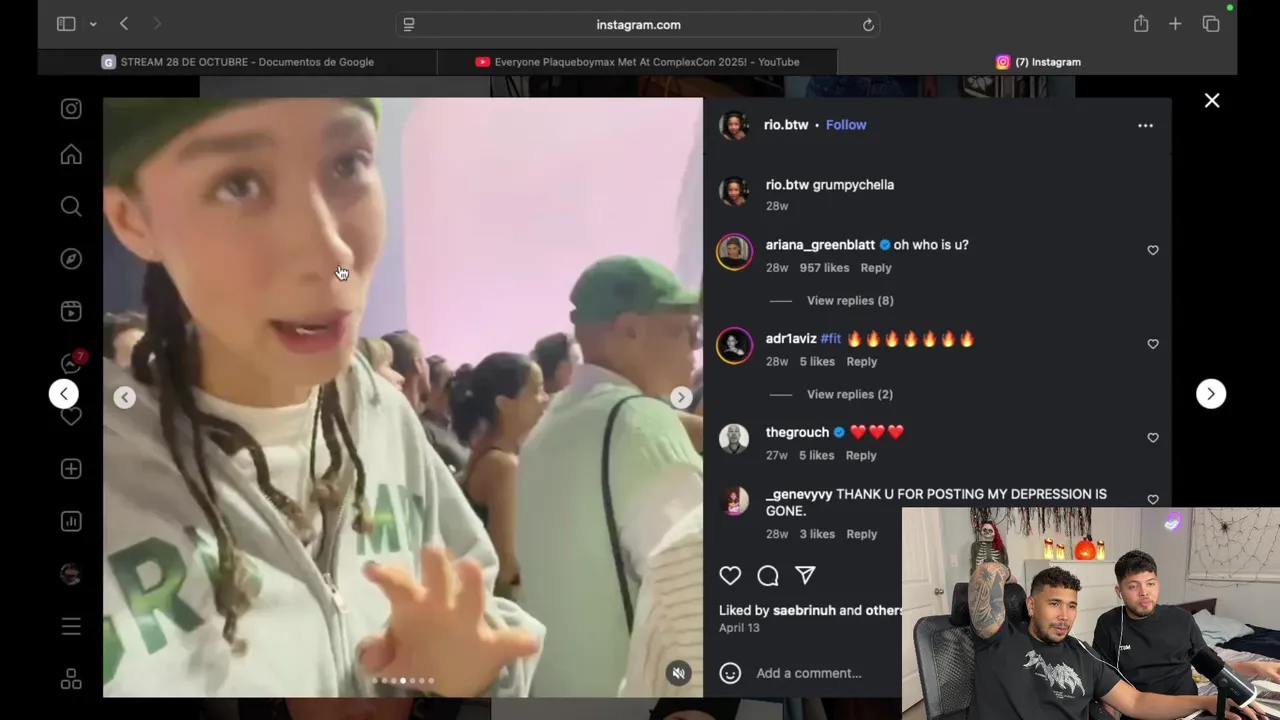Open the comment bubble icon under the post

click(x=768, y=575)
